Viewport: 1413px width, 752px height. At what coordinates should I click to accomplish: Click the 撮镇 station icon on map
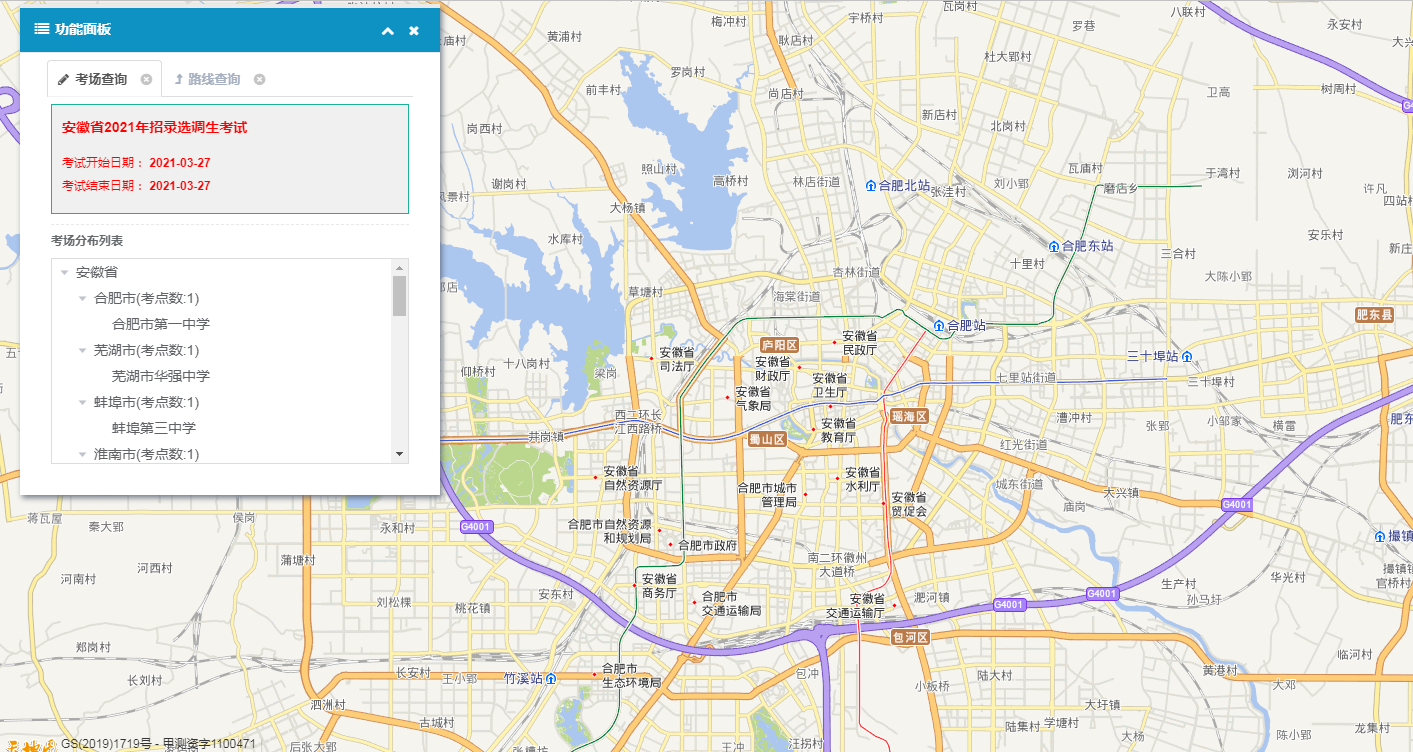pyautogui.click(x=1380, y=536)
